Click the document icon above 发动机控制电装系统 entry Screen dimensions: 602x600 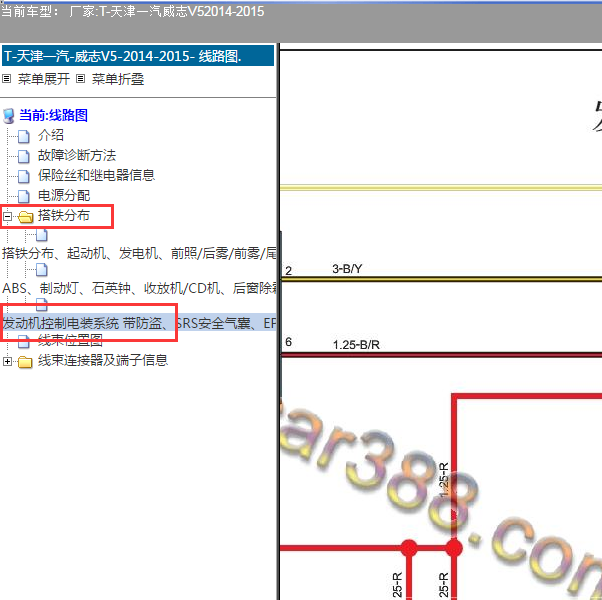[41, 304]
